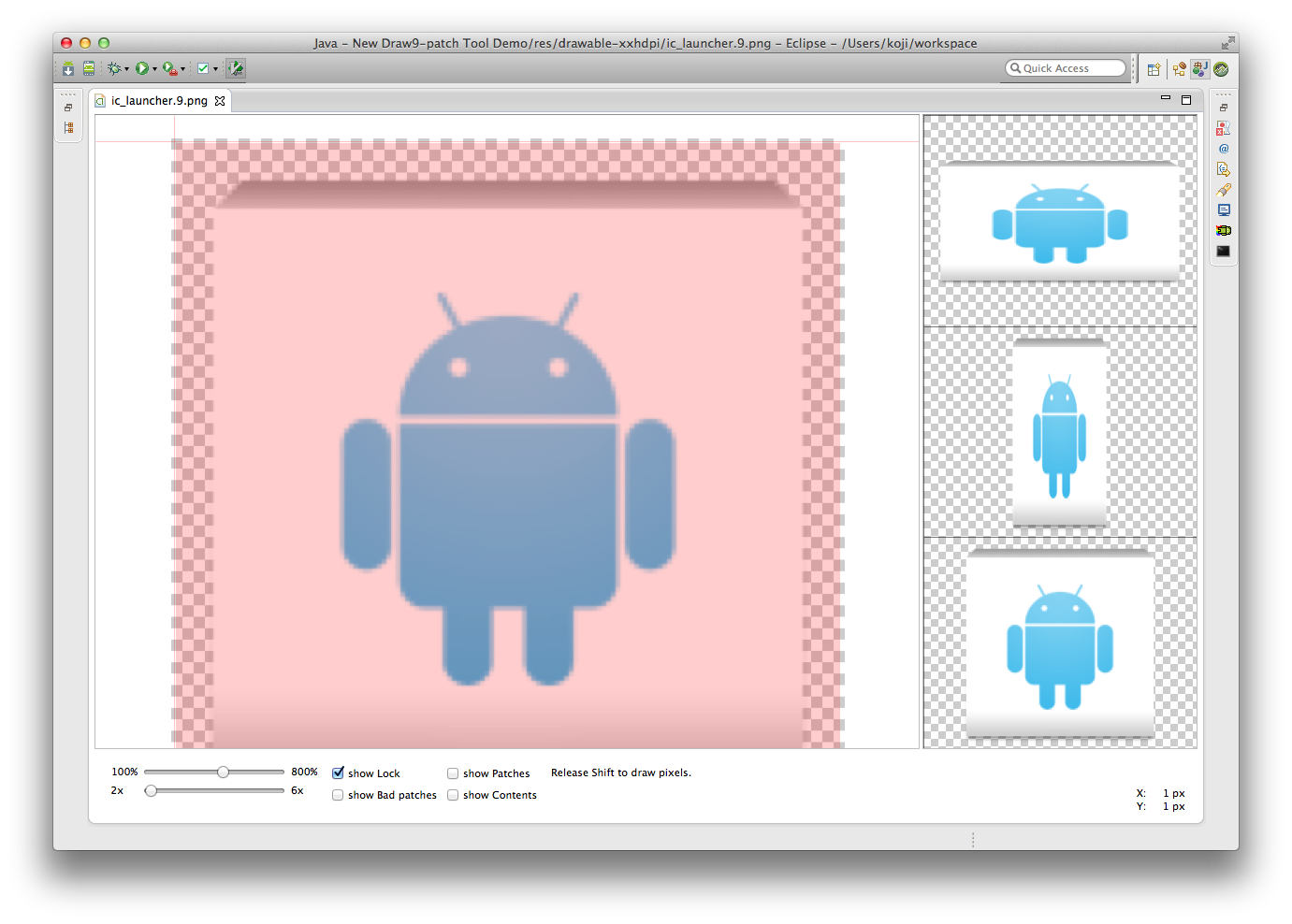This screenshot has height=924, width=1292.
Task: Start debugging with the bug icon
Action: click(114, 68)
